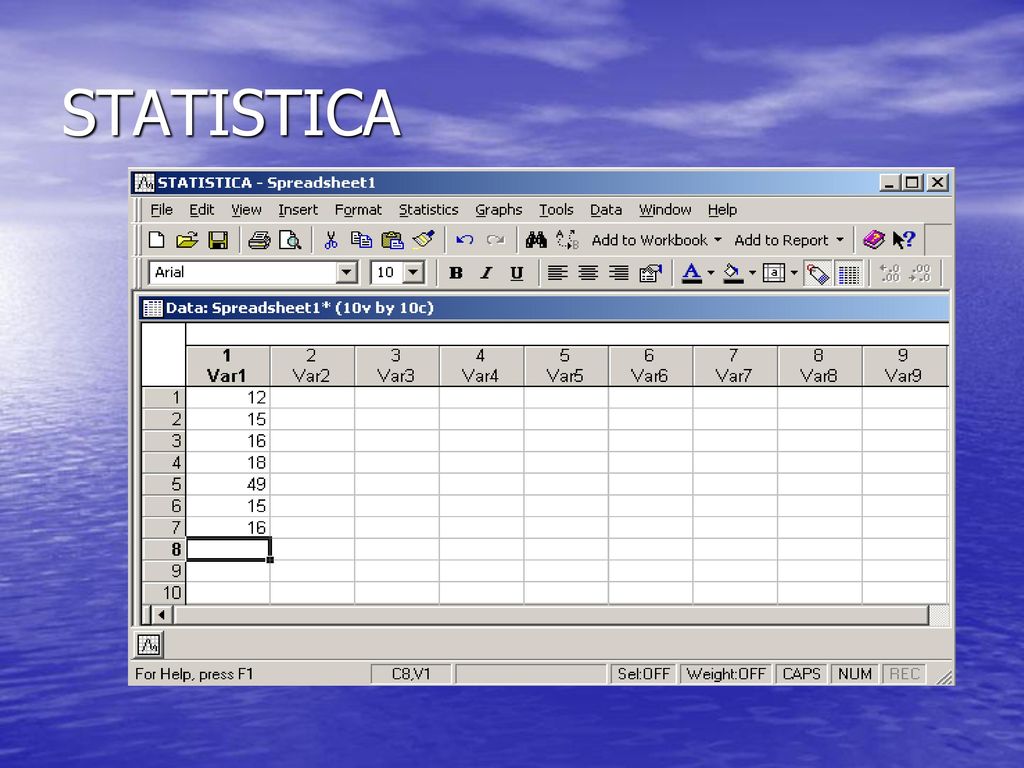This screenshot has height=768, width=1024.
Task: Apply font color with the A icon
Action: tap(692, 273)
